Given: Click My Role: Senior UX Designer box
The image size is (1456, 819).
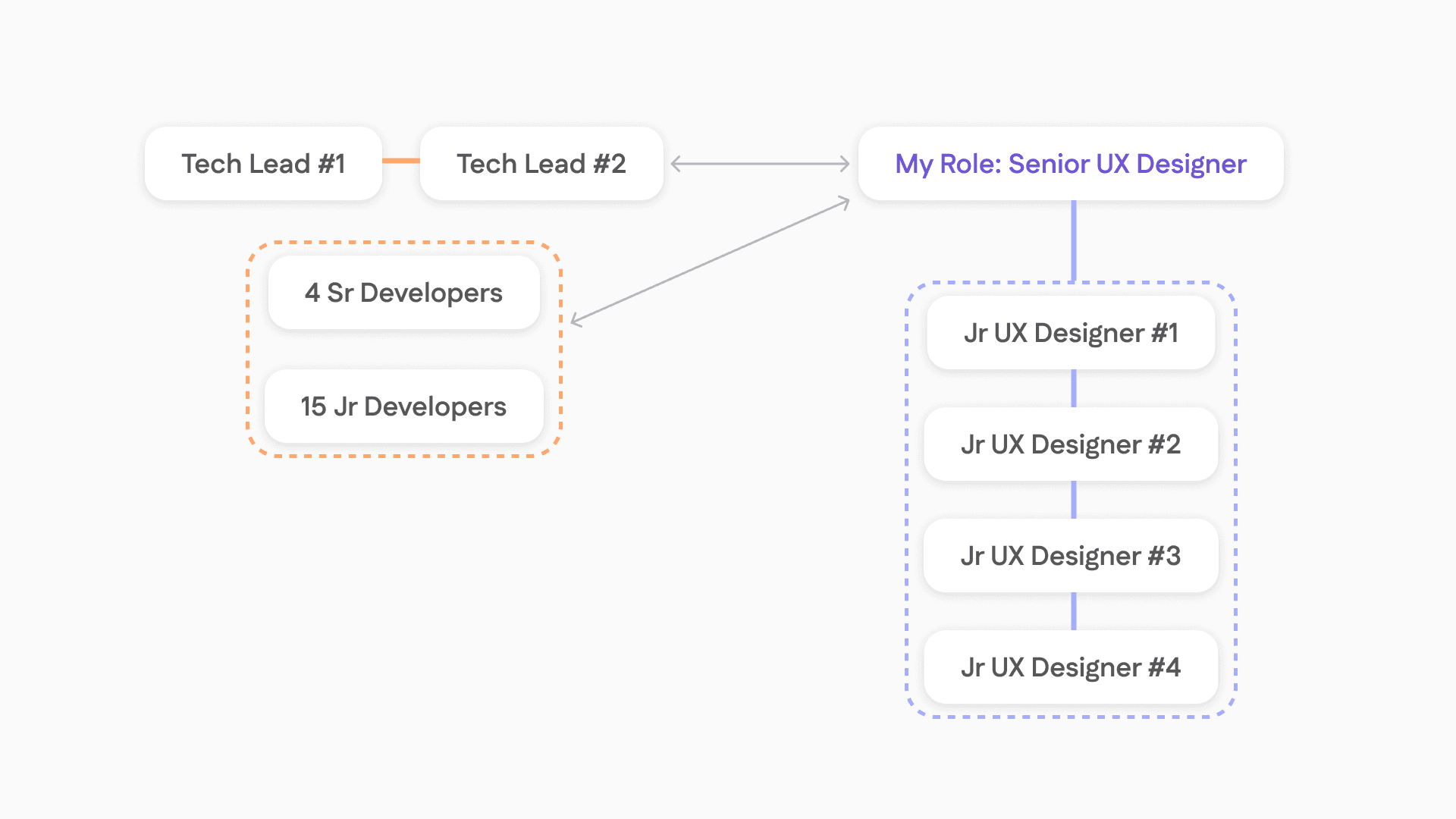Looking at the screenshot, I should (x=1070, y=164).
